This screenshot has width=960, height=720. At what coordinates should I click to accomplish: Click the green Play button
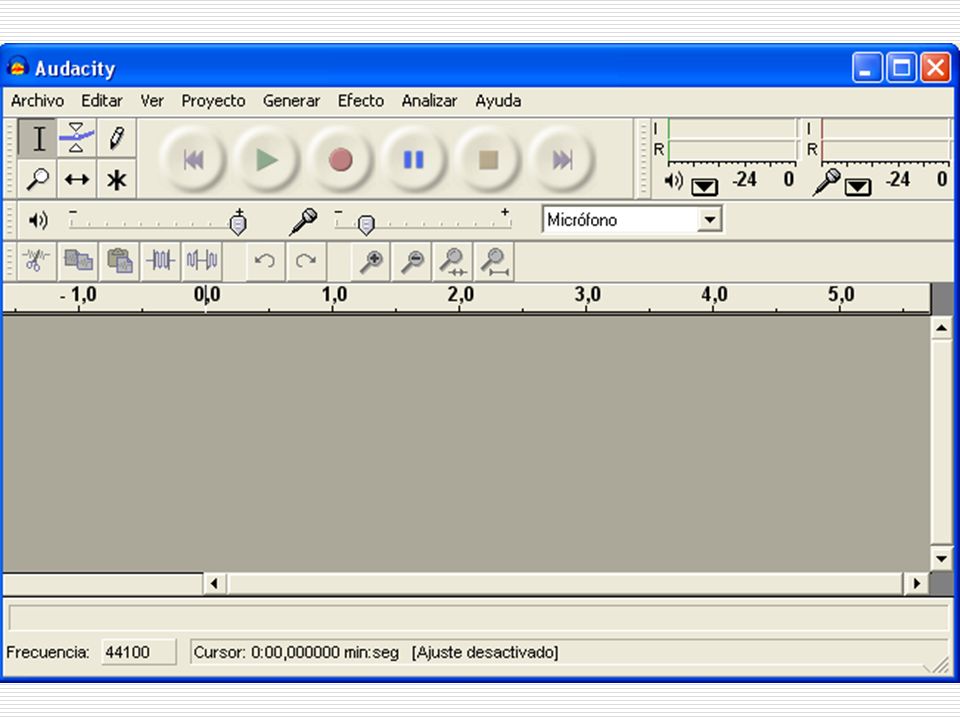click(x=266, y=160)
